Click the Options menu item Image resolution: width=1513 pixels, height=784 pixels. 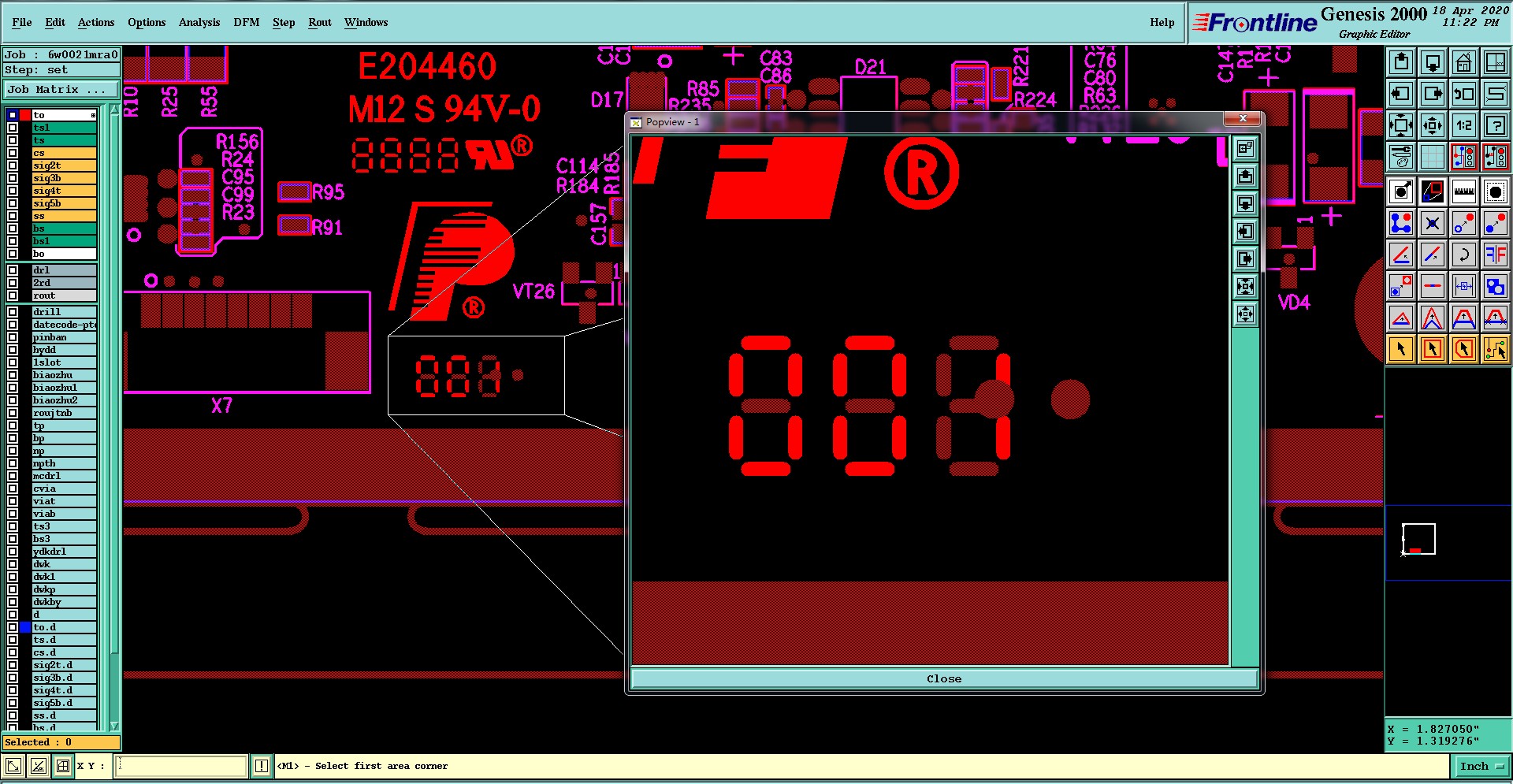click(147, 22)
